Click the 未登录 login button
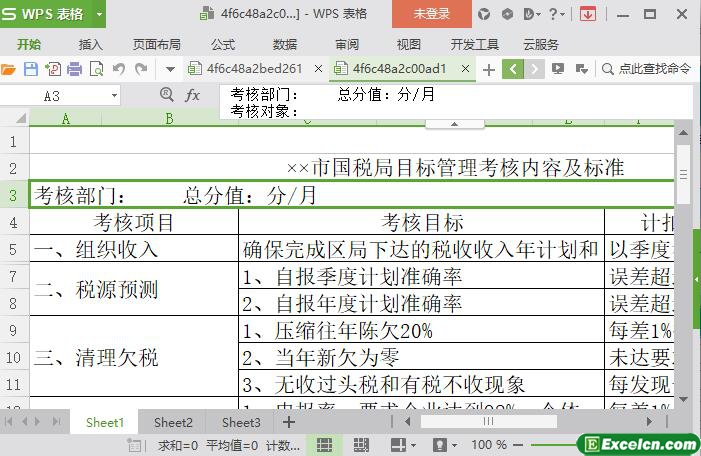This screenshot has width=701, height=456. [431, 14]
